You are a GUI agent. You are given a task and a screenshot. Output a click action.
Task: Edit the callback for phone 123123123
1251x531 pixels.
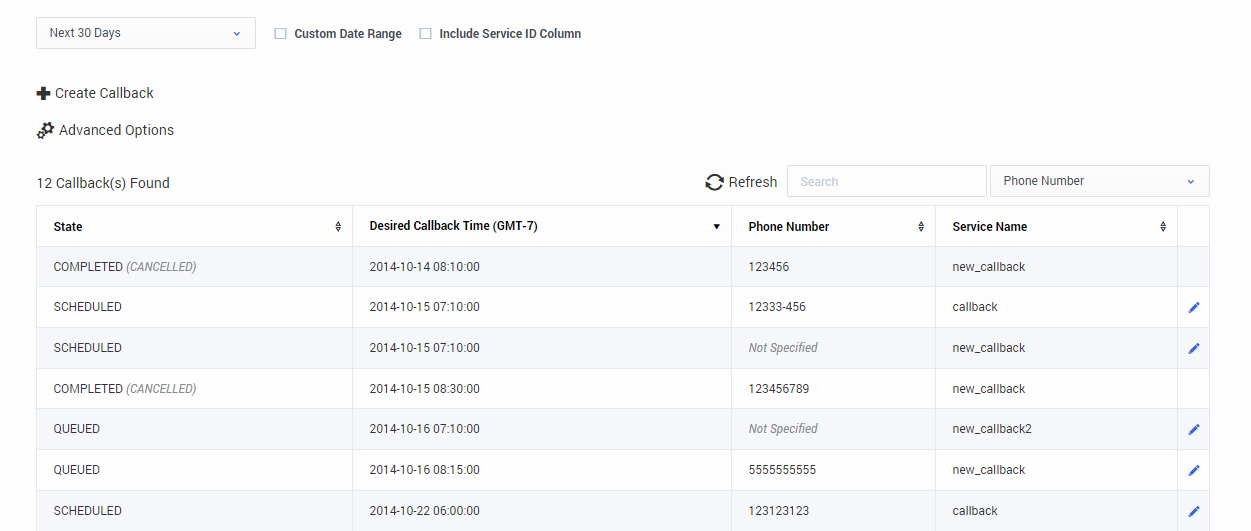click(x=1193, y=512)
